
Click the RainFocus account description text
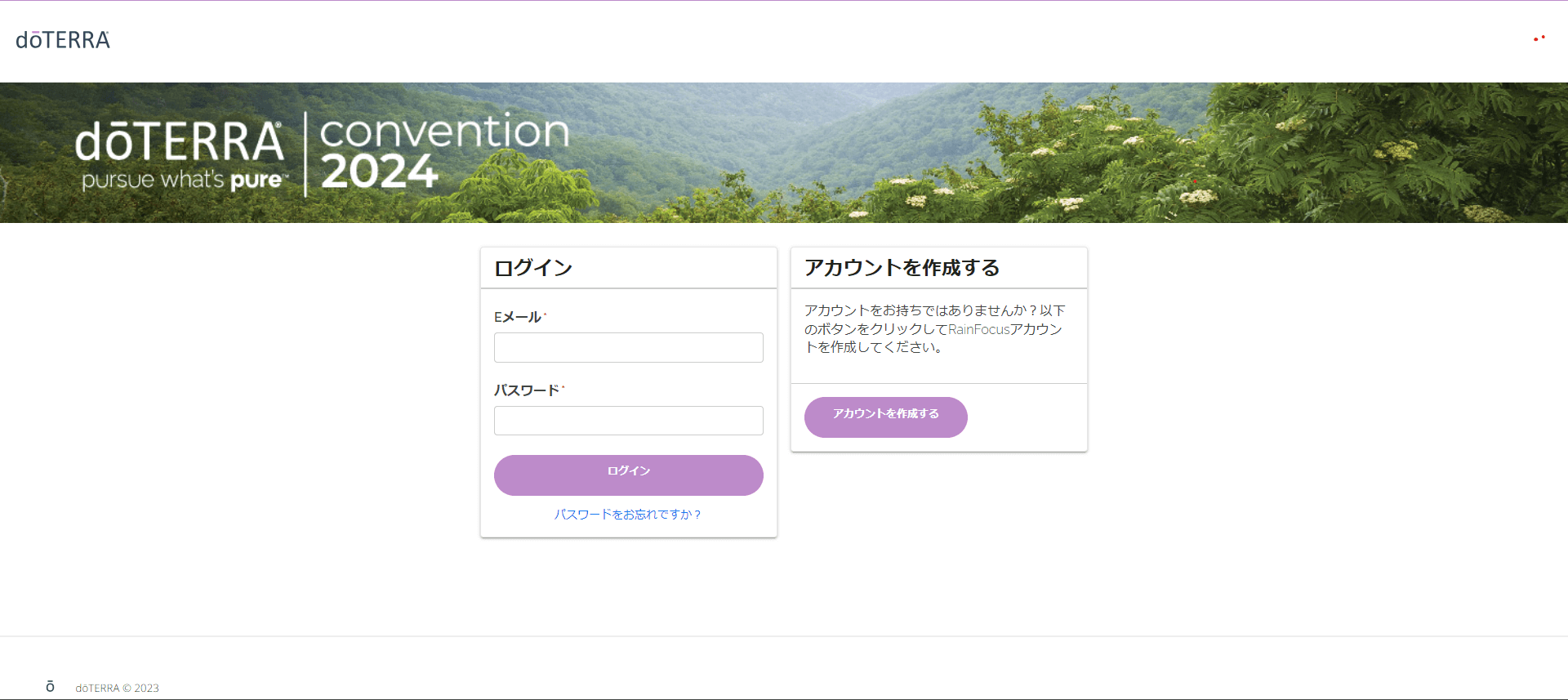pyautogui.click(x=934, y=329)
